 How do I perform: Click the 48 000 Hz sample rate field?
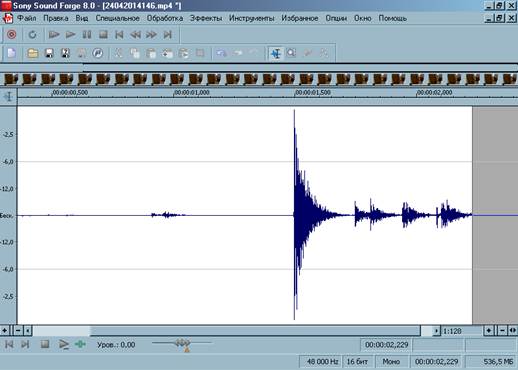pyautogui.click(x=321, y=362)
